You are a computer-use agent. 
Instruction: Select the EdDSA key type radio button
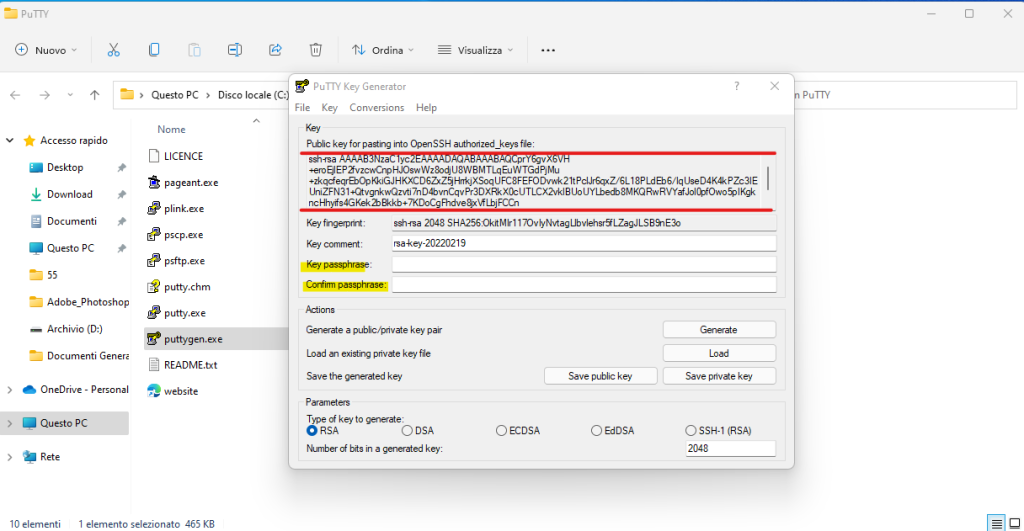point(596,430)
